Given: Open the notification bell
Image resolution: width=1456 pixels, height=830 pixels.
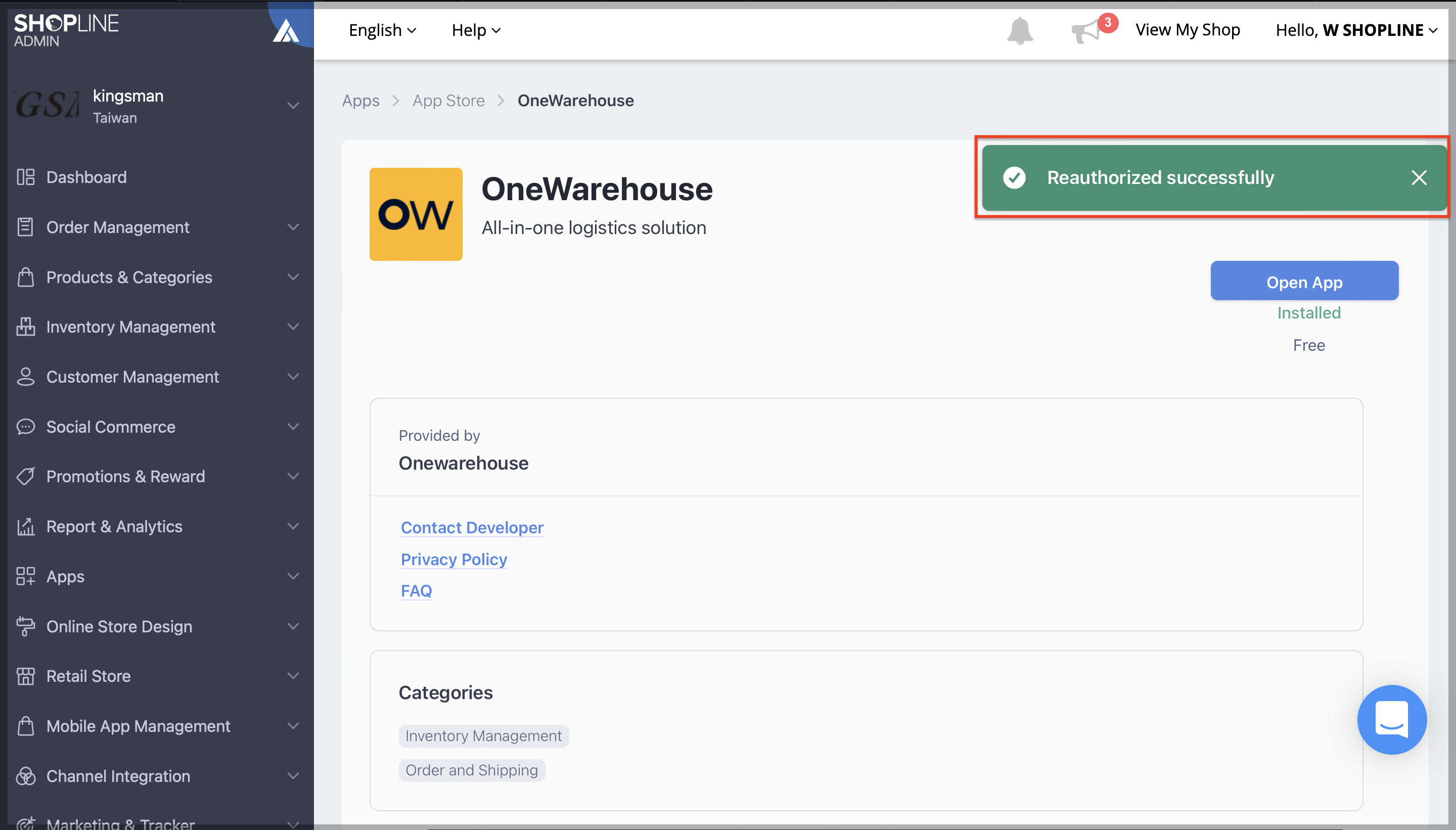Looking at the screenshot, I should 1019,30.
